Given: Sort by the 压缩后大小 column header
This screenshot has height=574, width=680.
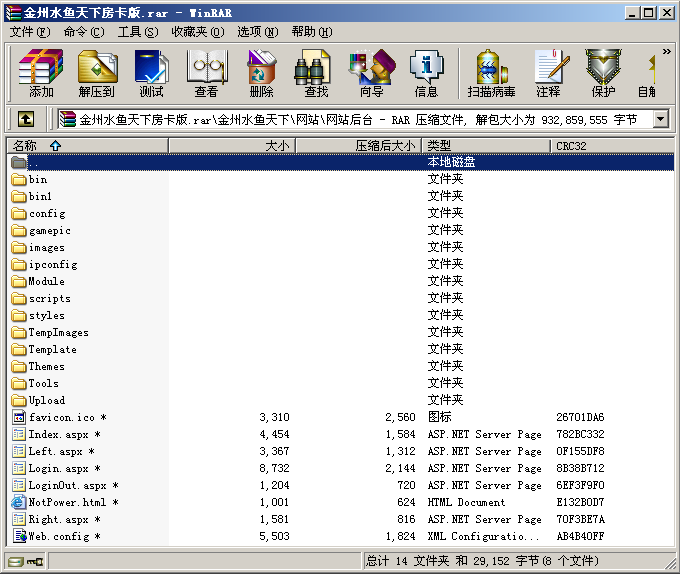Looking at the screenshot, I should pos(357,146).
